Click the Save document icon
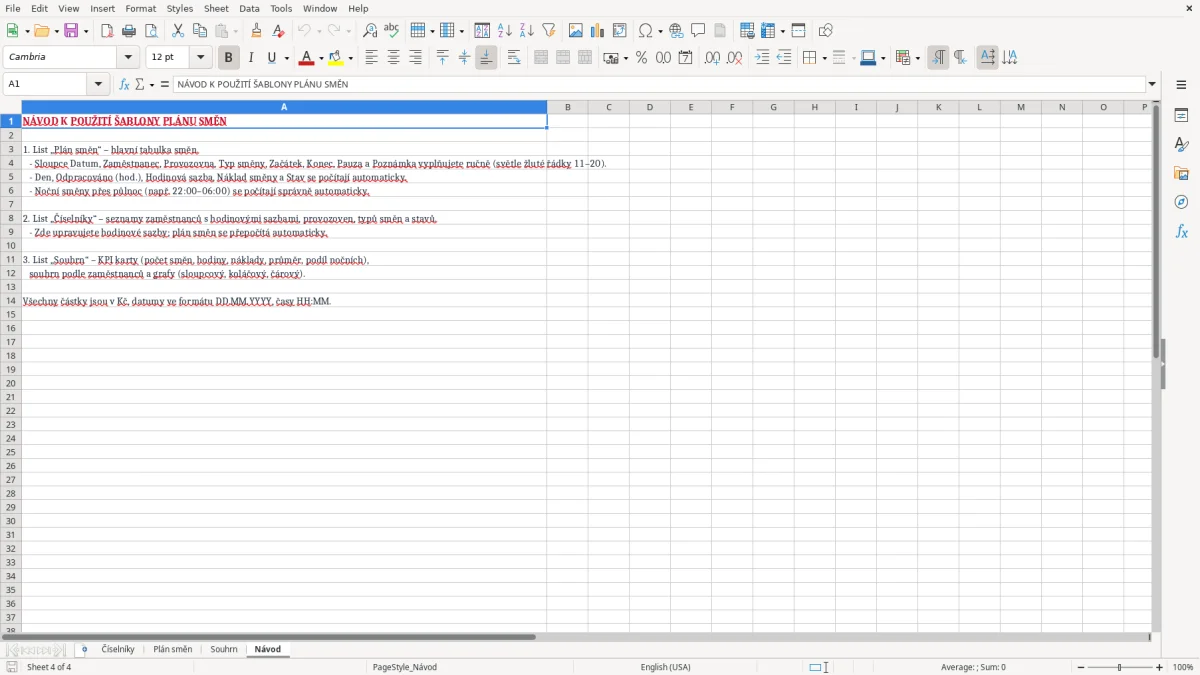This screenshot has width=1200, height=675. pyautogui.click(x=71, y=31)
